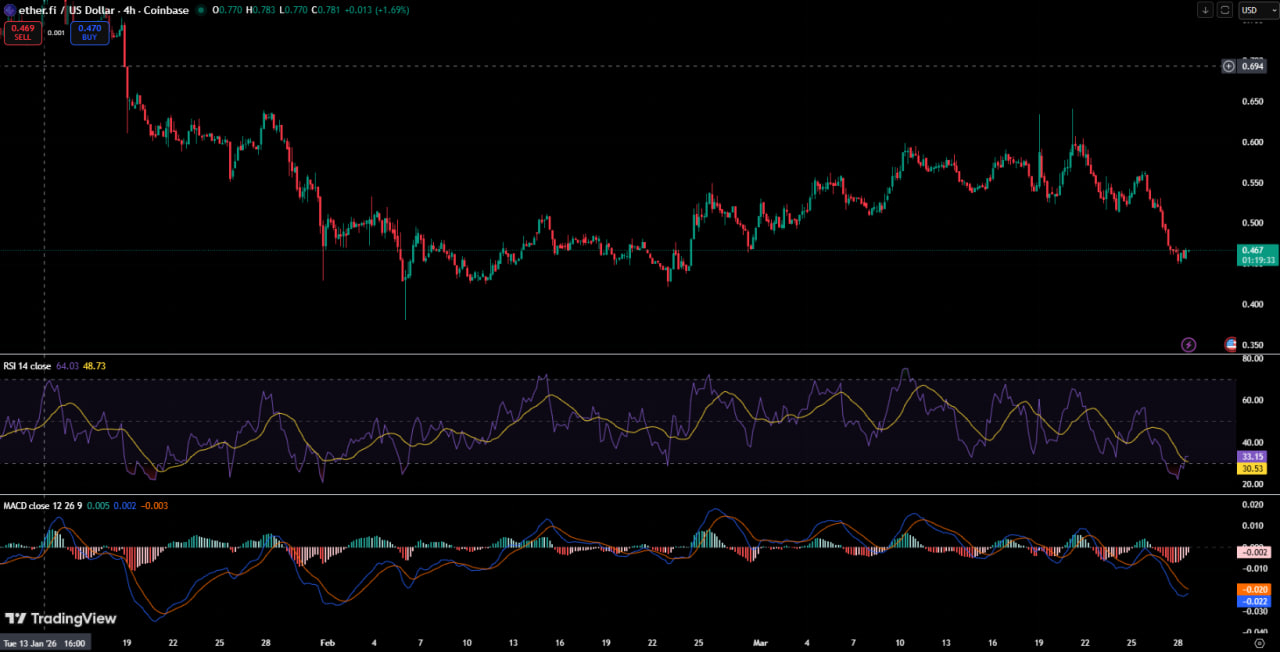Click the SELL 0.469 button

point(22,32)
